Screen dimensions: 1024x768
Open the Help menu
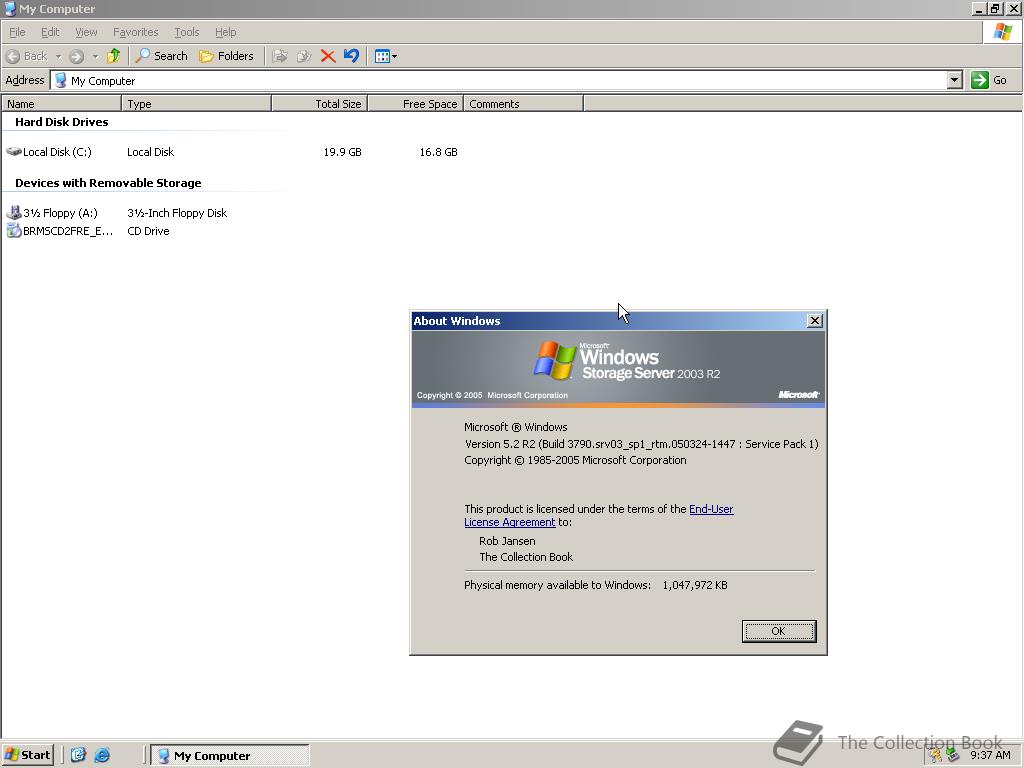click(x=225, y=32)
